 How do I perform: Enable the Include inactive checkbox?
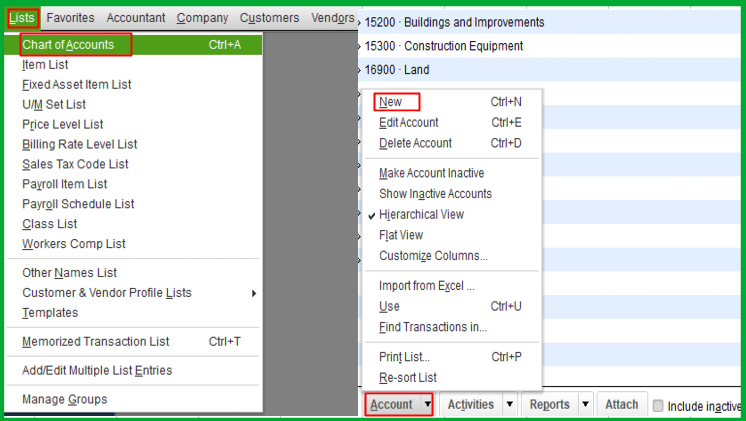click(x=658, y=406)
